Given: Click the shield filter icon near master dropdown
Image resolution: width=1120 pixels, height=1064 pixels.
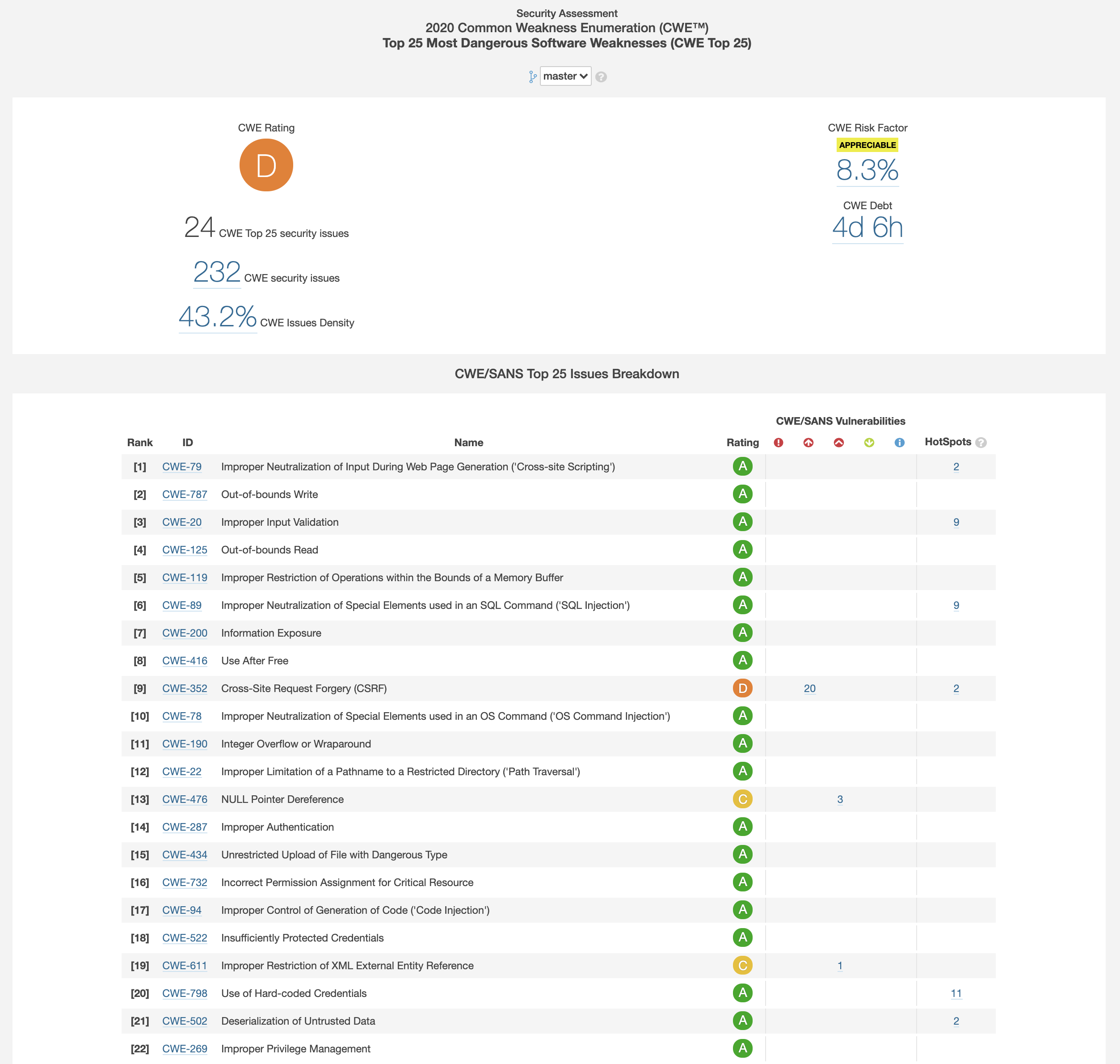Looking at the screenshot, I should click(x=530, y=76).
